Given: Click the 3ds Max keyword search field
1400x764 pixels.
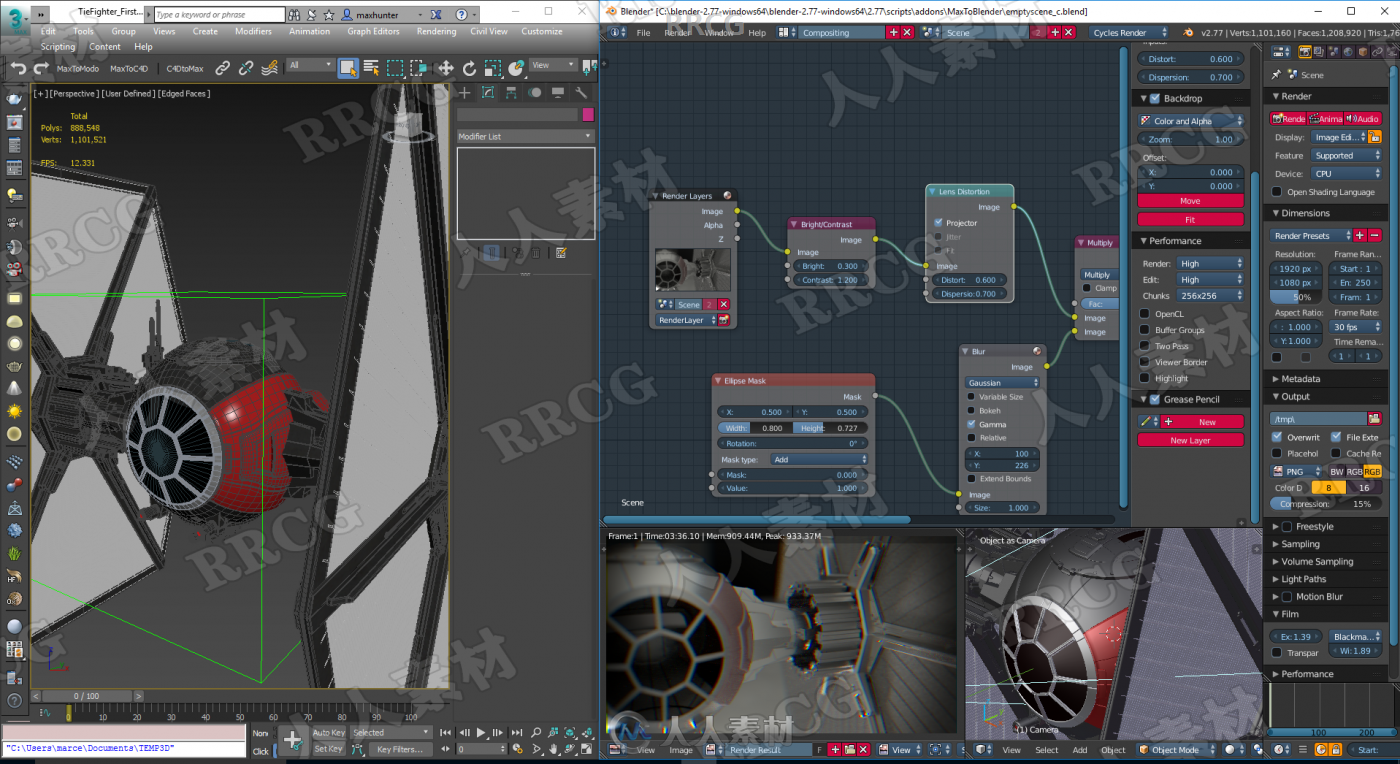Looking at the screenshot, I should [219, 15].
